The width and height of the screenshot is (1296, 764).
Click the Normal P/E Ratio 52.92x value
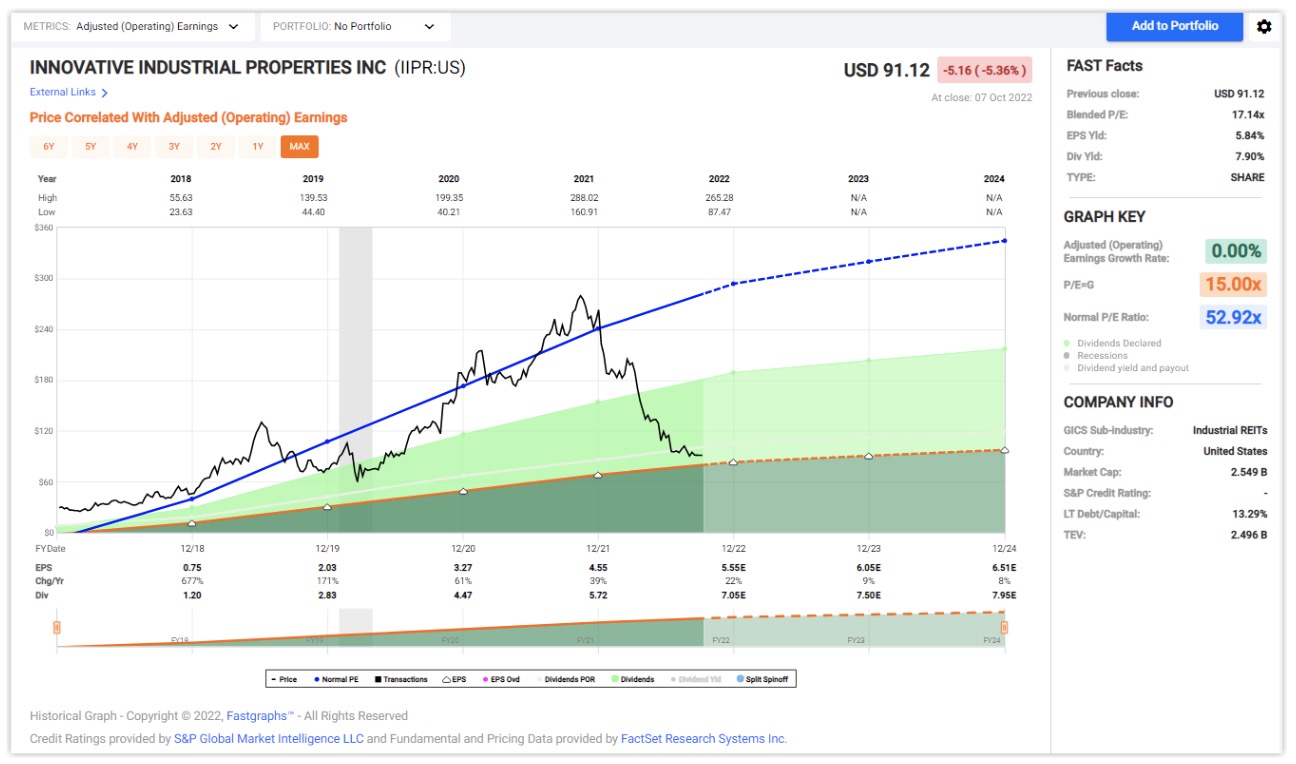coord(1232,318)
